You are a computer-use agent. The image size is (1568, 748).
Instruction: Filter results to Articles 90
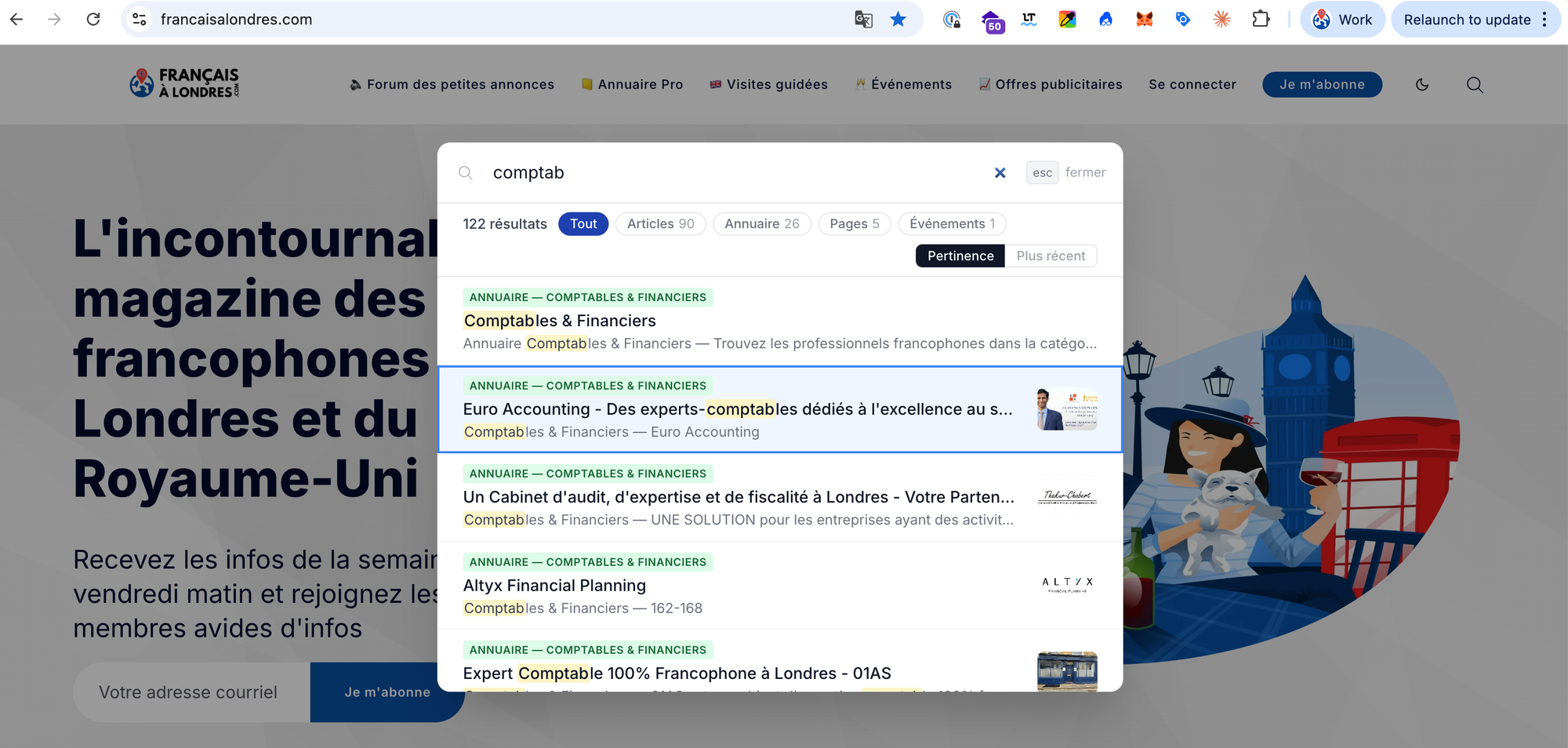click(660, 223)
